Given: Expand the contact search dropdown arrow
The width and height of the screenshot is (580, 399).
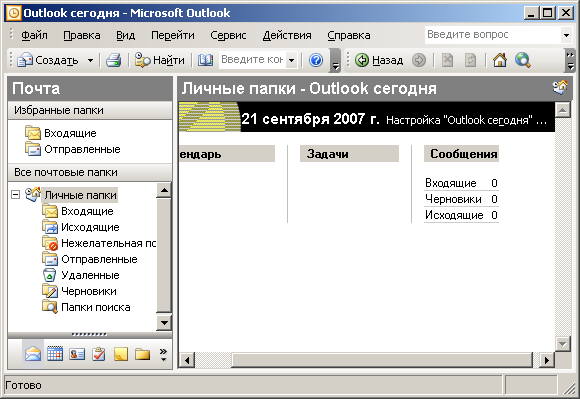Looking at the screenshot, I should click(x=291, y=60).
